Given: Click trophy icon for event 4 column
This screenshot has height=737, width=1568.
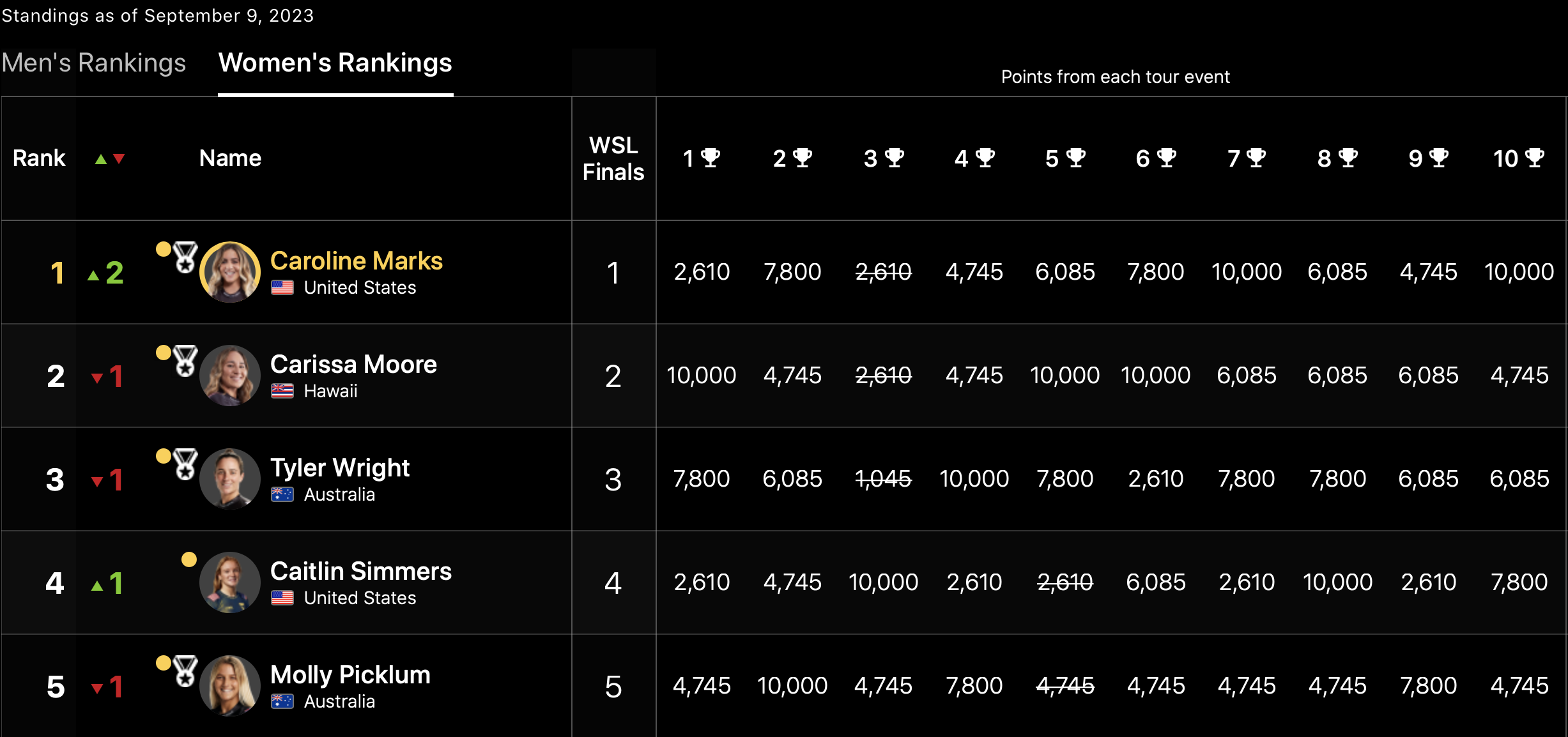Looking at the screenshot, I should [985, 158].
